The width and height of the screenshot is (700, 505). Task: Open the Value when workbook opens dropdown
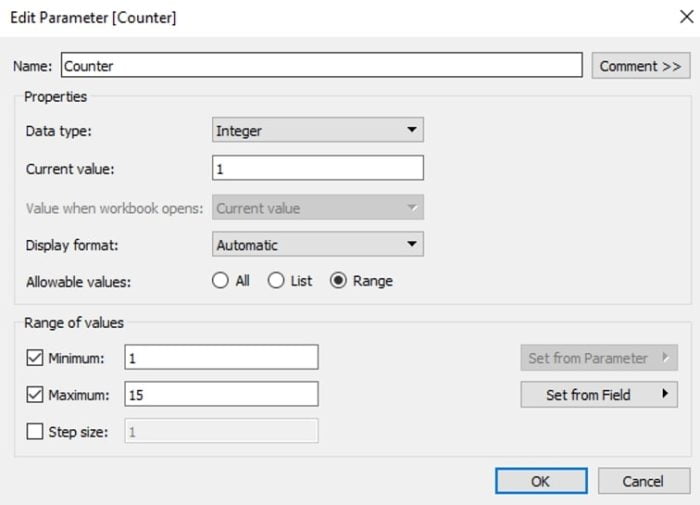click(x=318, y=207)
